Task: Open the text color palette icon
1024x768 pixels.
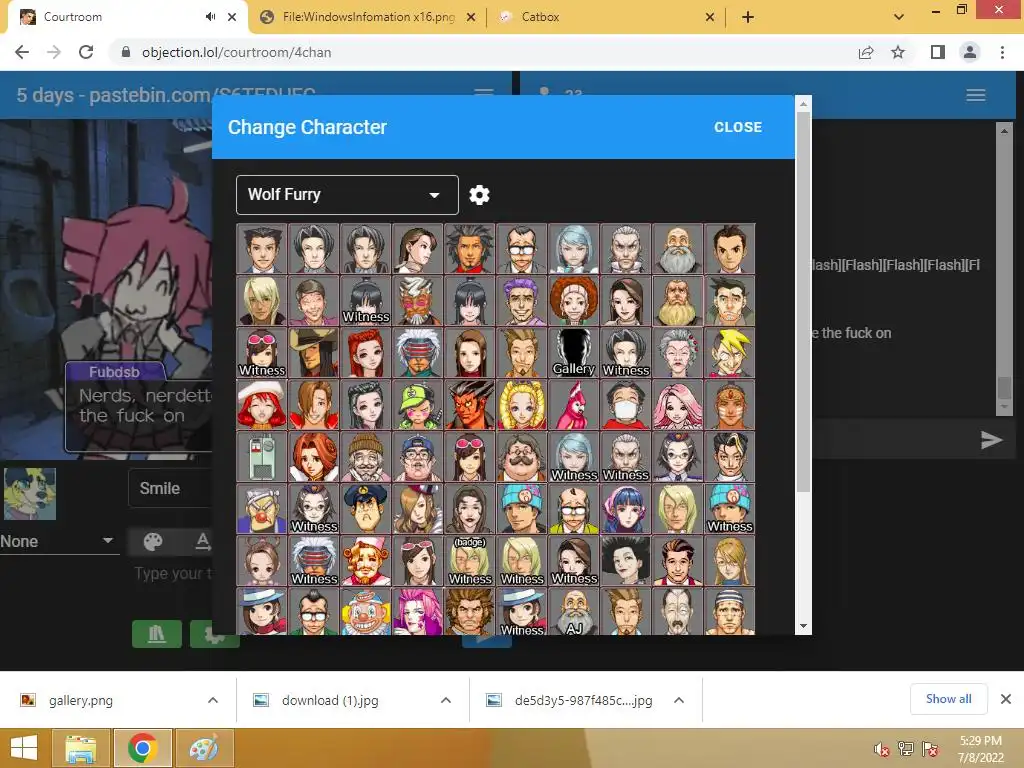Action: (x=153, y=541)
